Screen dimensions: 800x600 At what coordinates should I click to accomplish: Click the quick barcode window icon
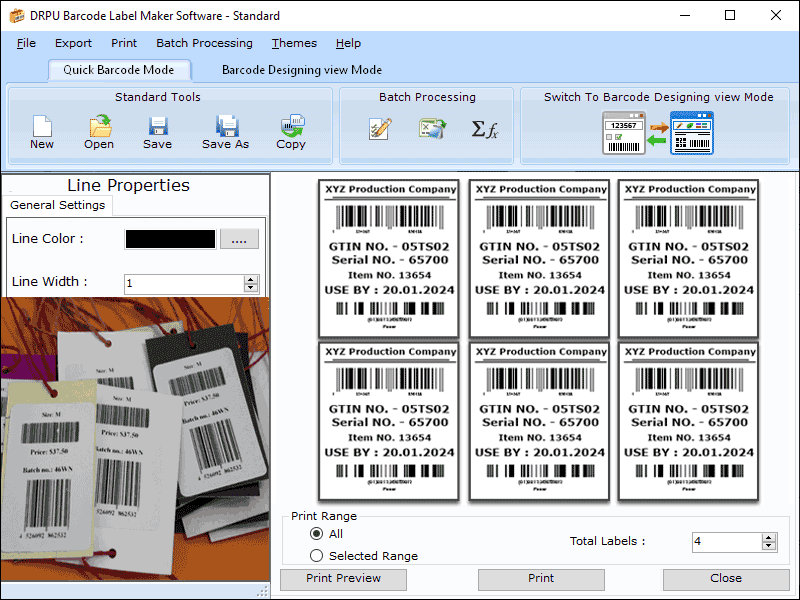click(x=623, y=133)
